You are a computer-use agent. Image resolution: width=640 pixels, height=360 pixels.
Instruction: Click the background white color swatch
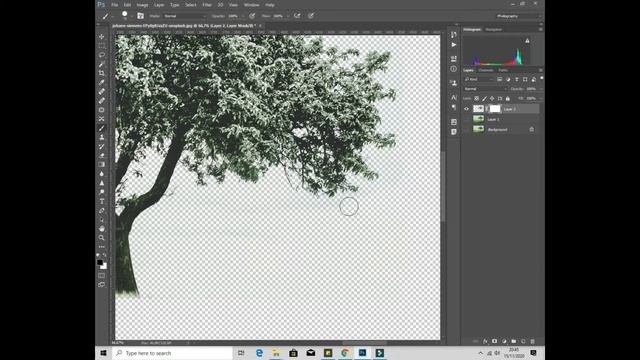[x=104, y=267]
